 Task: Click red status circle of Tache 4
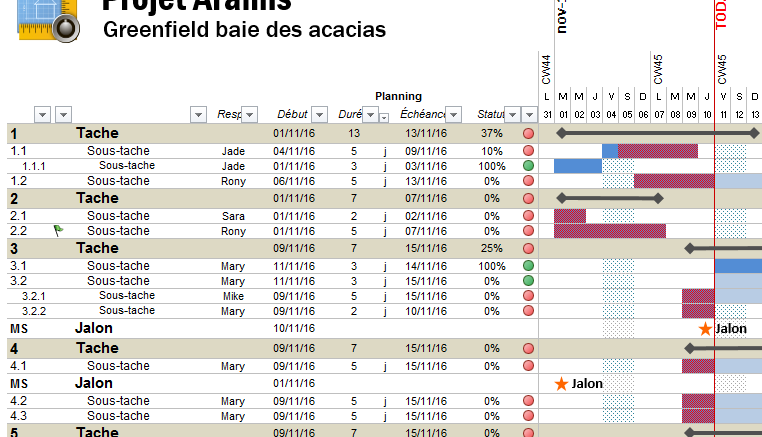point(528,349)
